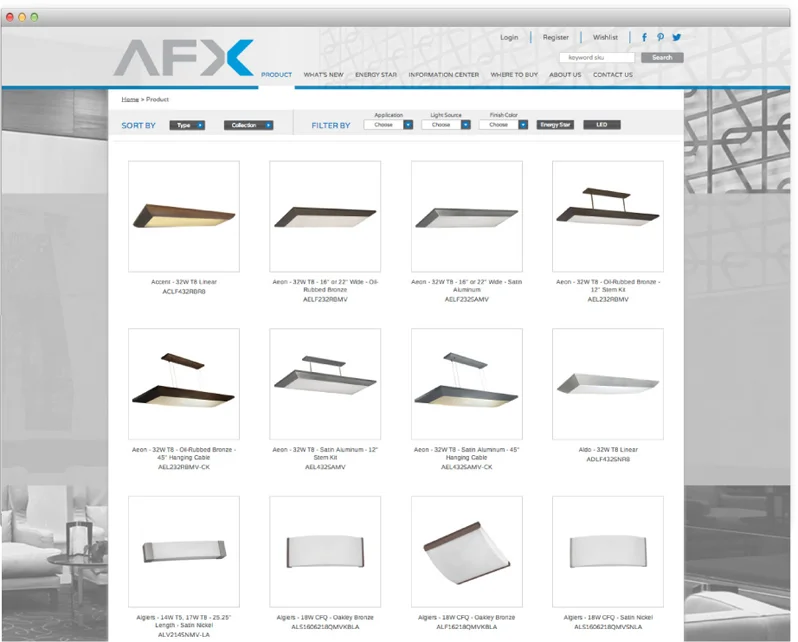Open the ALF1621BQMVKBLA Oakley Bronze thumbnail
Viewport: 798px width, 642px height.
click(467, 552)
